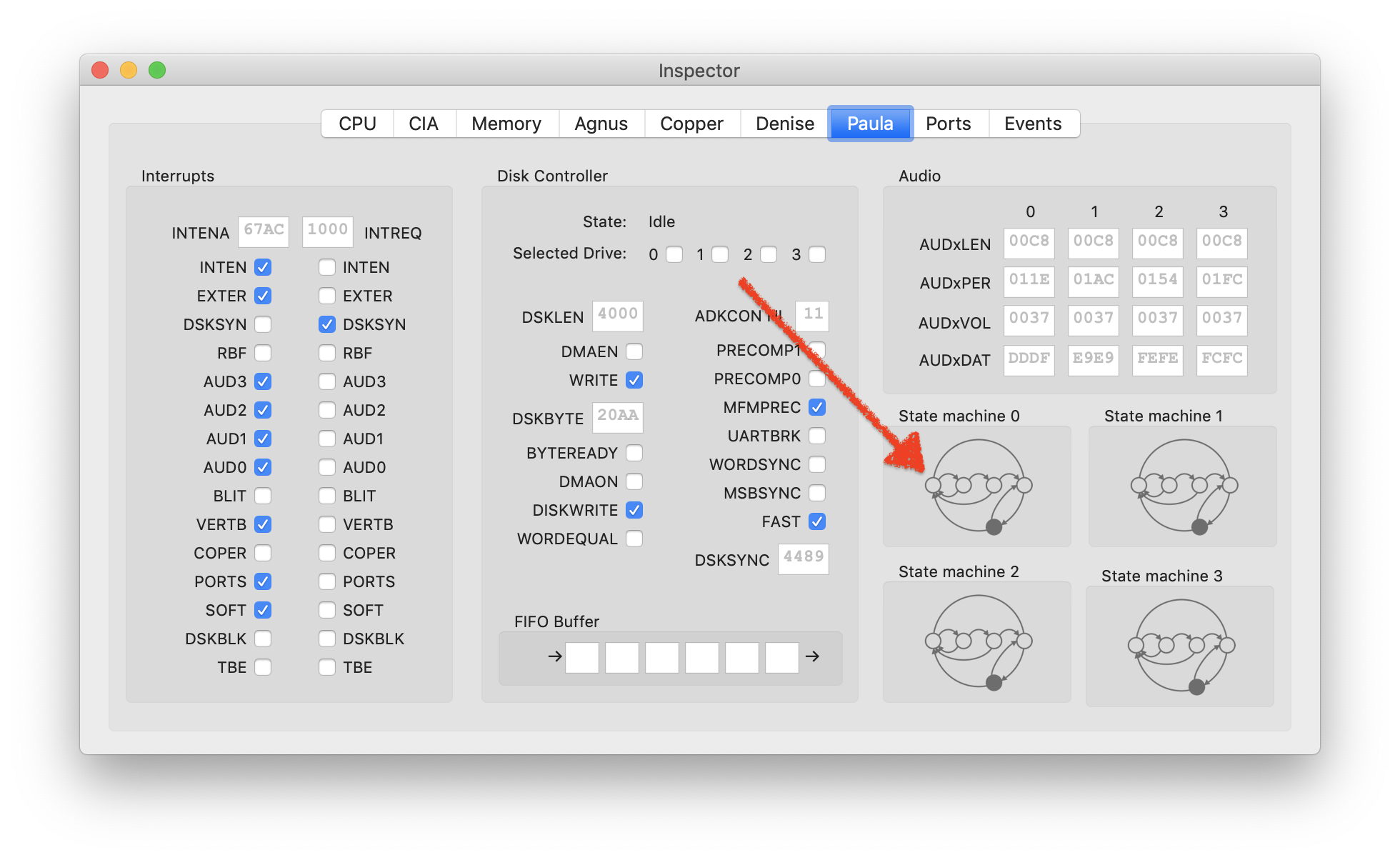Click AUDxLEN channel 0 field 00C8

pos(1029,243)
